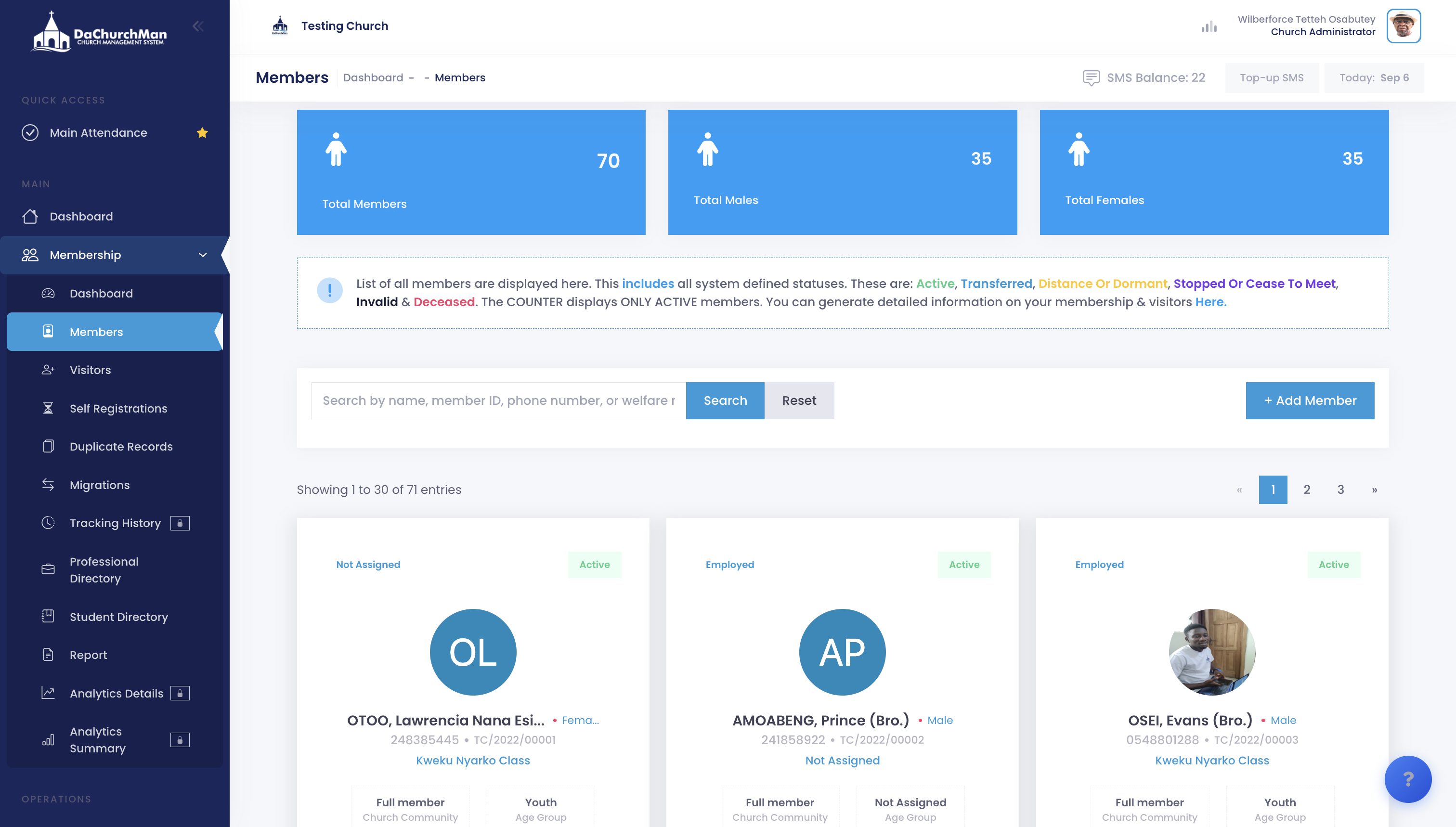1456x827 pixels.
Task: Click the Reset button
Action: 799,401
